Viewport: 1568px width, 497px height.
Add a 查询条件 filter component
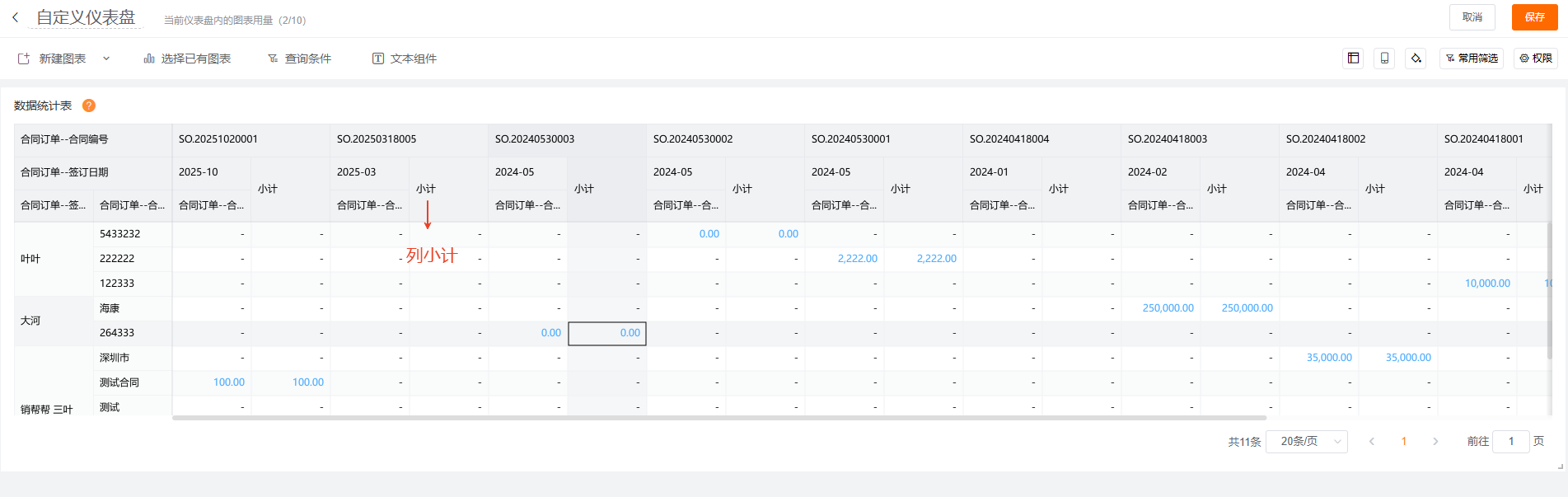[x=299, y=59]
